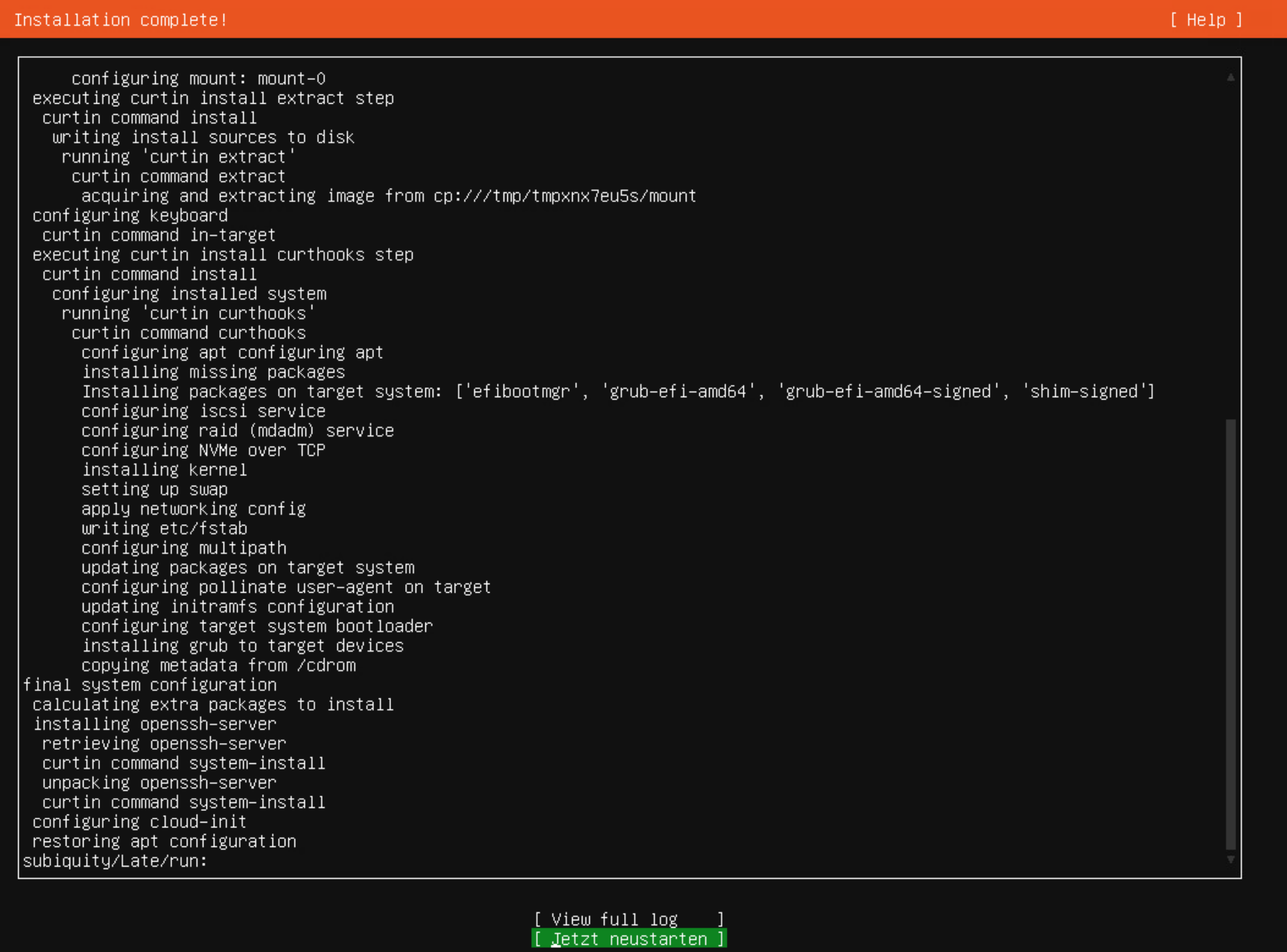Image resolution: width=1287 pixels, height=952 pixels.
Task: Click the setting up swap log entry
Action: 155,489
